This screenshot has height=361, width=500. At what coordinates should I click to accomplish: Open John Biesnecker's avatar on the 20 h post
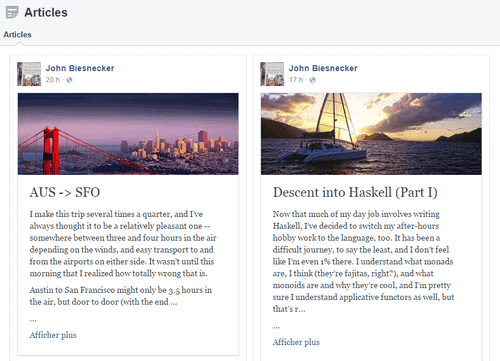tap(29, 74)
